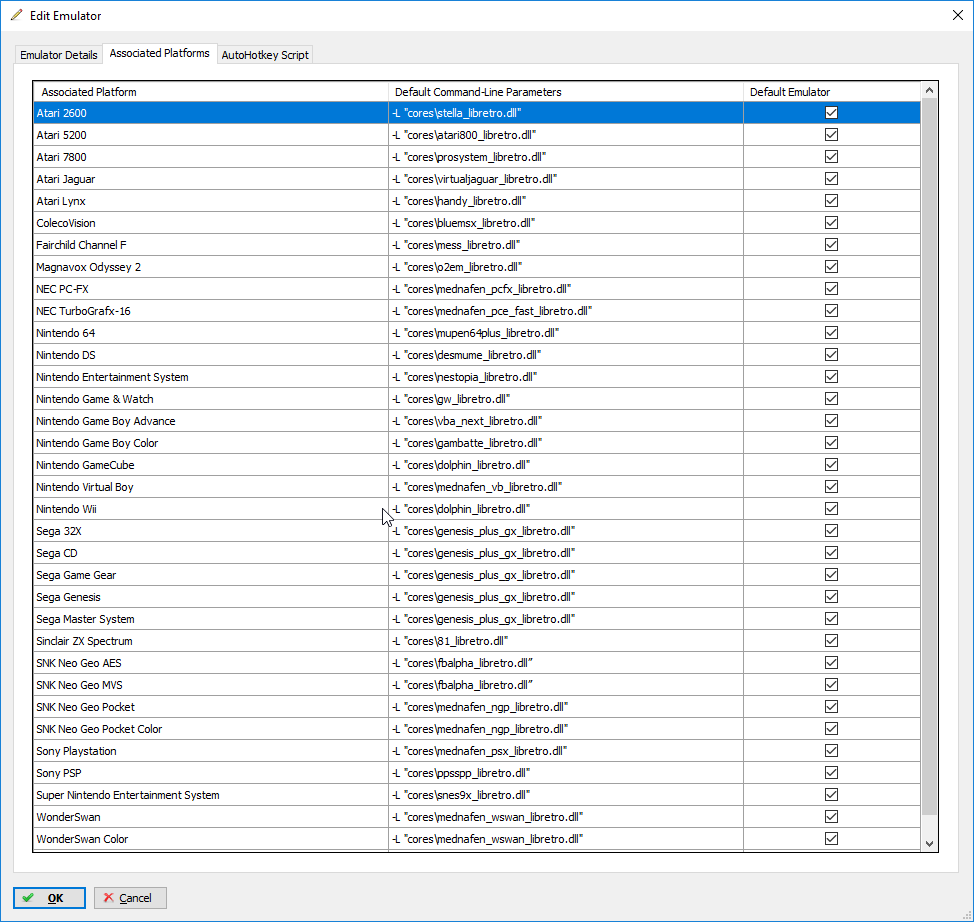Uncheck Default Emulator for Atari 2600
Screen dimensions: 974x922
click(831, 113)
